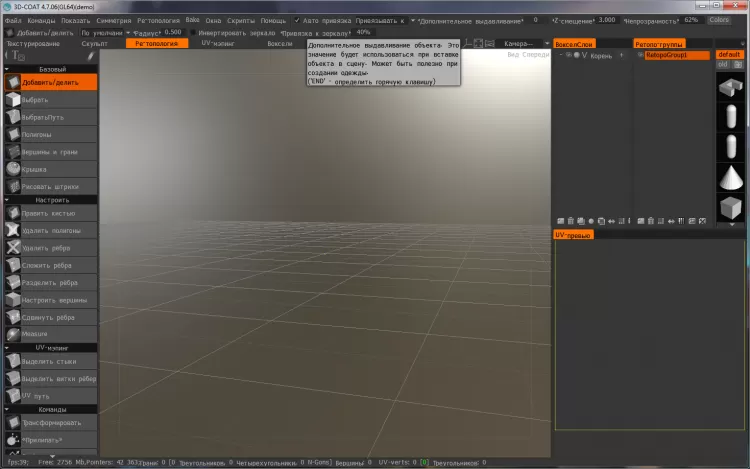This screenshot has width=750, height=469.
Task: Open the Ретопо-группы panel tab
Action: (x=659, y=44)
